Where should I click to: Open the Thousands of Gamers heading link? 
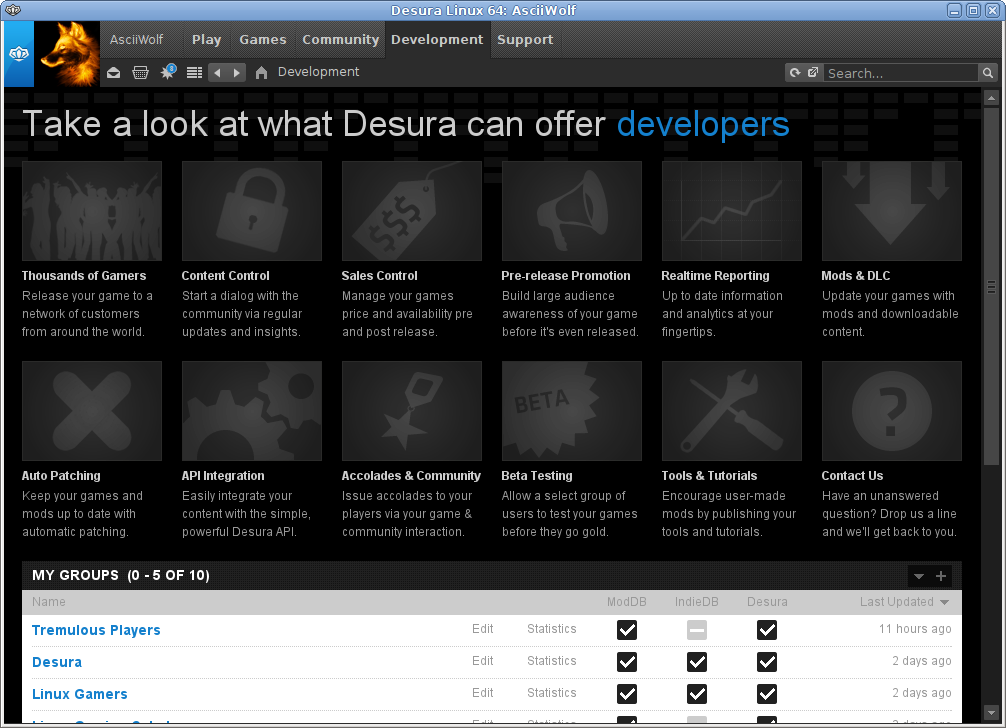pos(84,276)
